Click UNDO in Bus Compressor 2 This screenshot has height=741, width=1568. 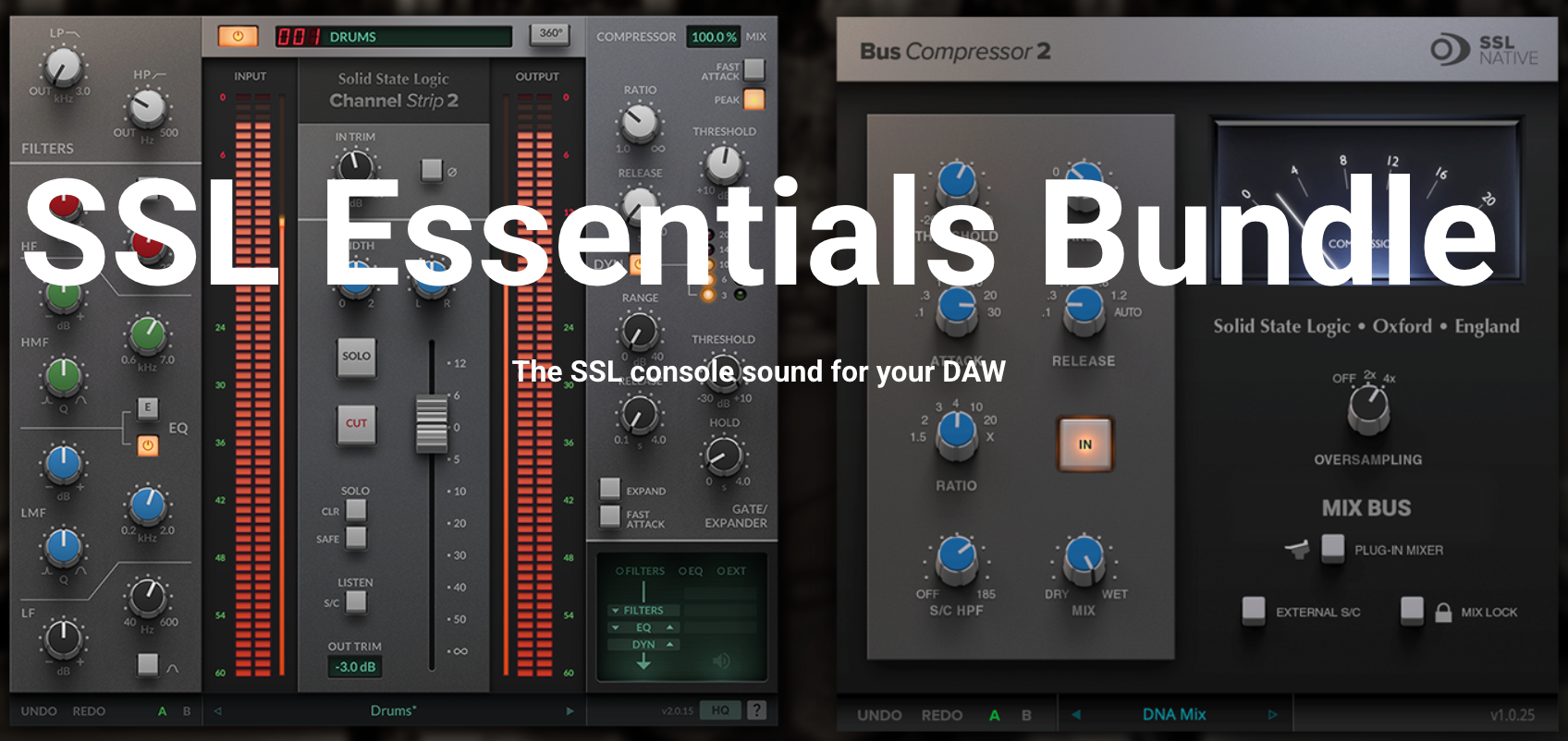tap(879, 715)
